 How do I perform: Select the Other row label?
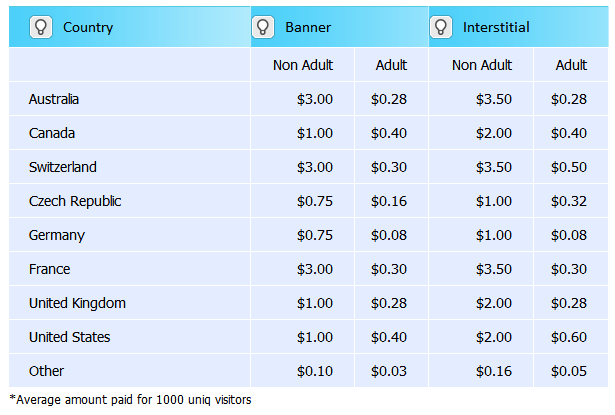[46, 371]
